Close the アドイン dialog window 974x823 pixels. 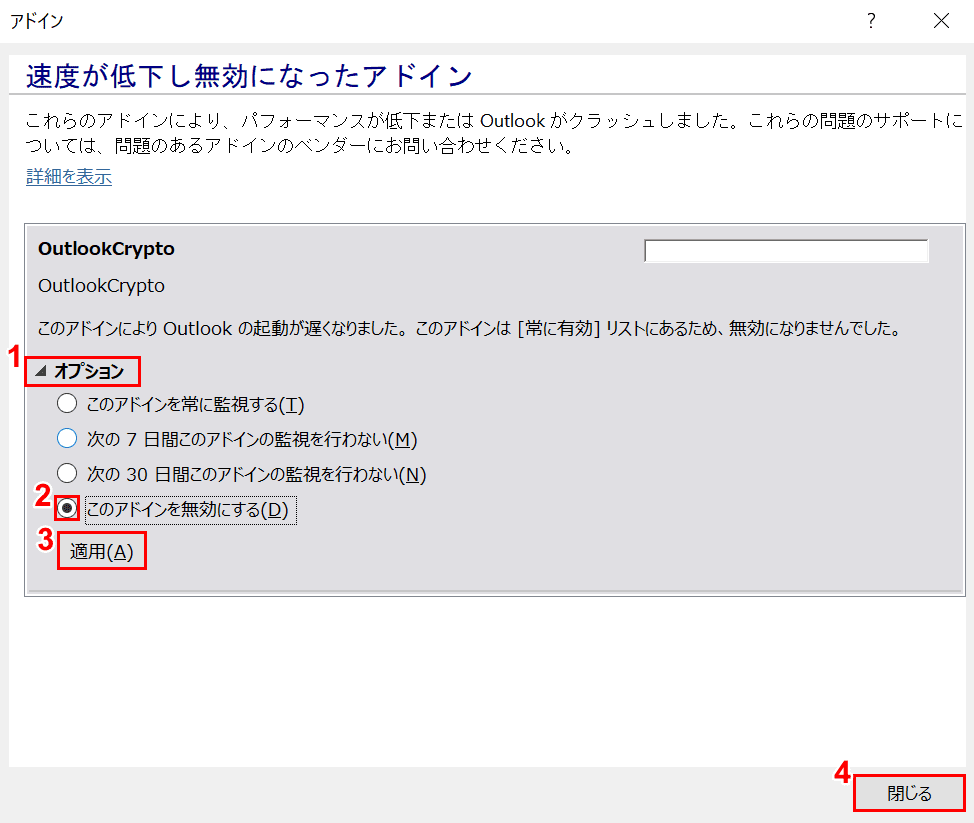pyautogui.click(x=941, y=21)
